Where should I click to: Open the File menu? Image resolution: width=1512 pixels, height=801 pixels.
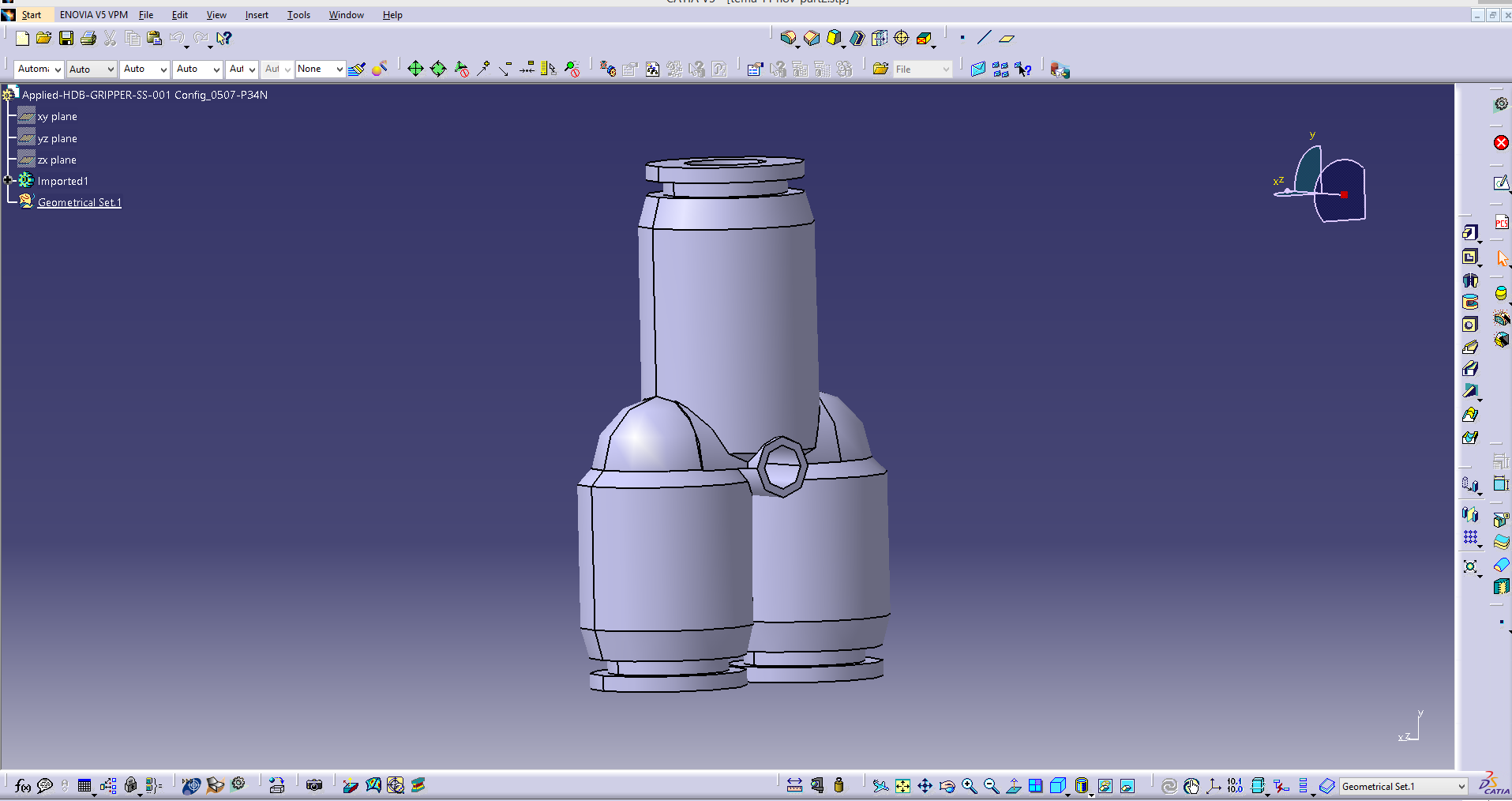coord(146,15)
